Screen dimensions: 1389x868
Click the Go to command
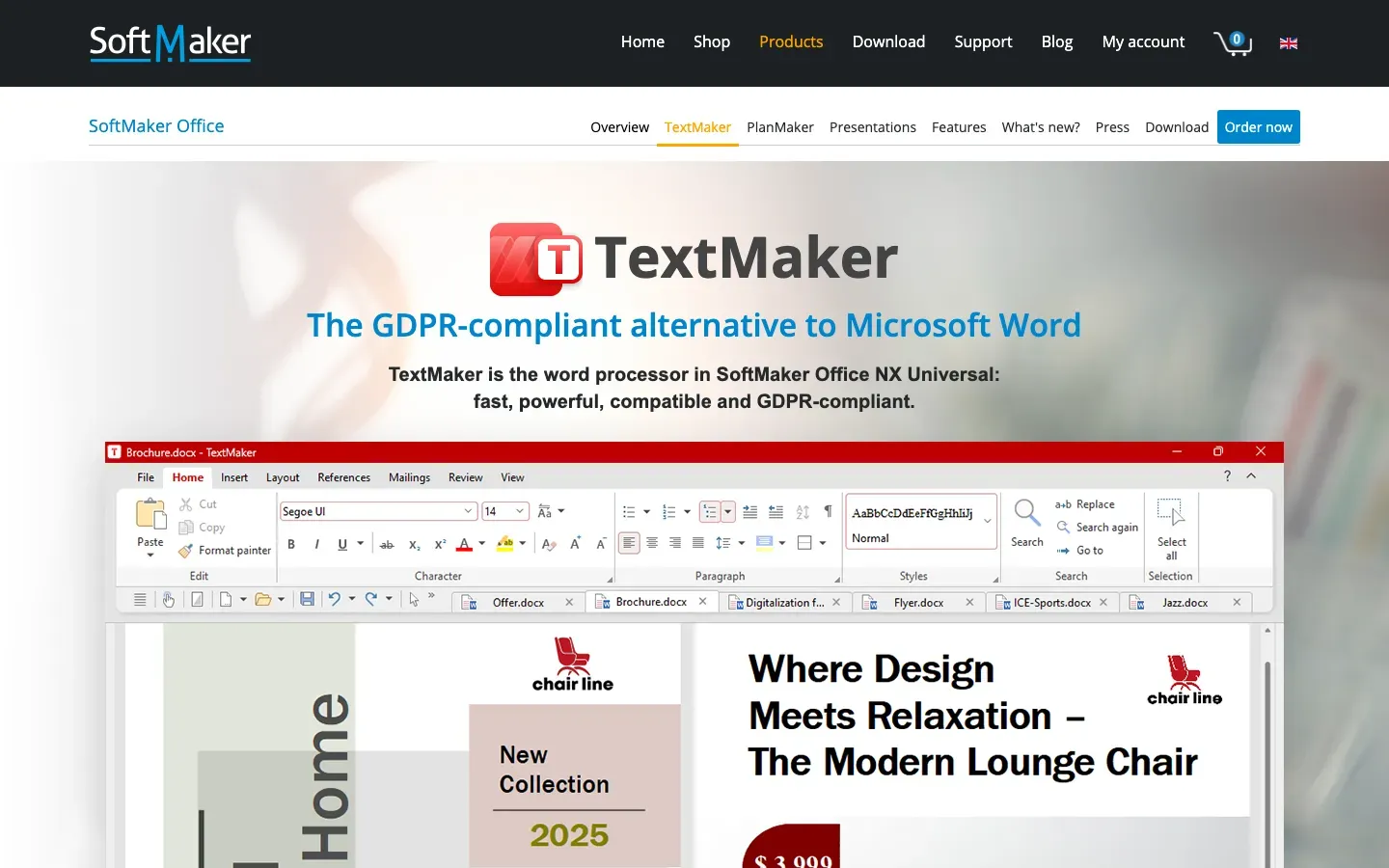tap(1079, 551)
